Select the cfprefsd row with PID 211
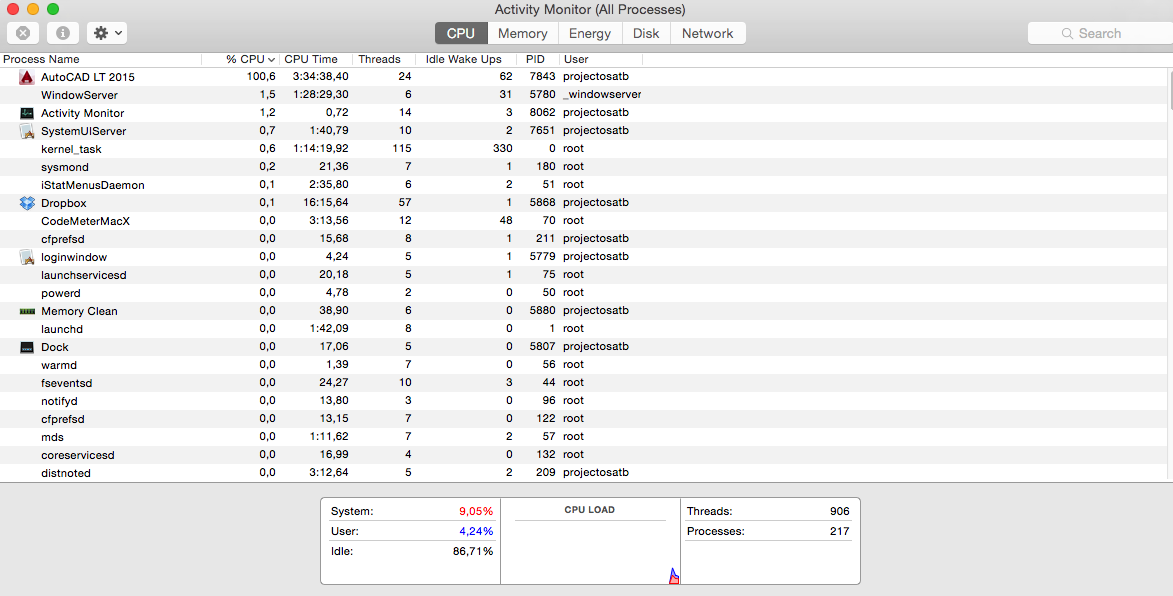The image size is (1173, 596). point(584,239)
